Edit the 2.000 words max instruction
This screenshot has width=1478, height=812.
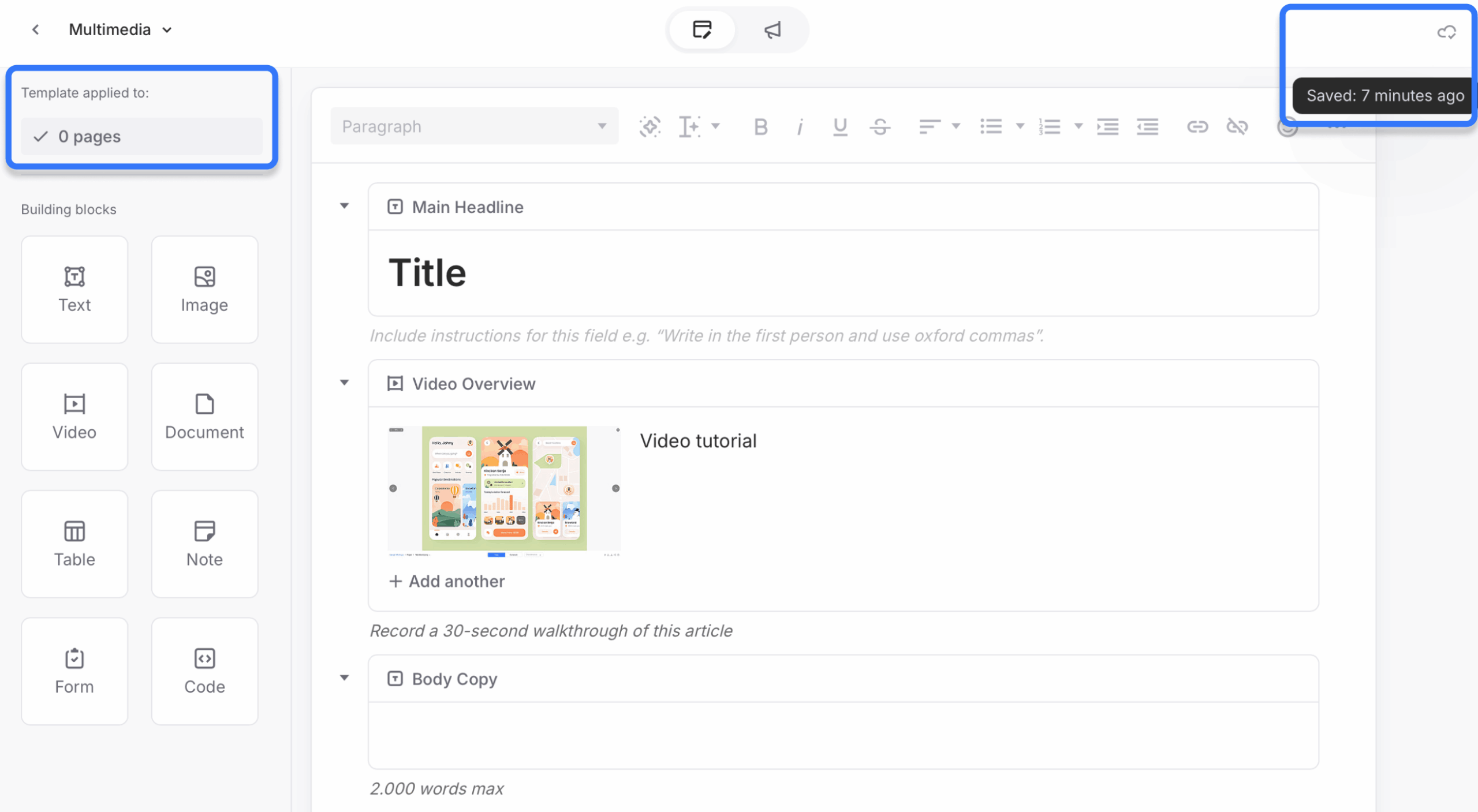pyautogui.click(x=436, y=788)
